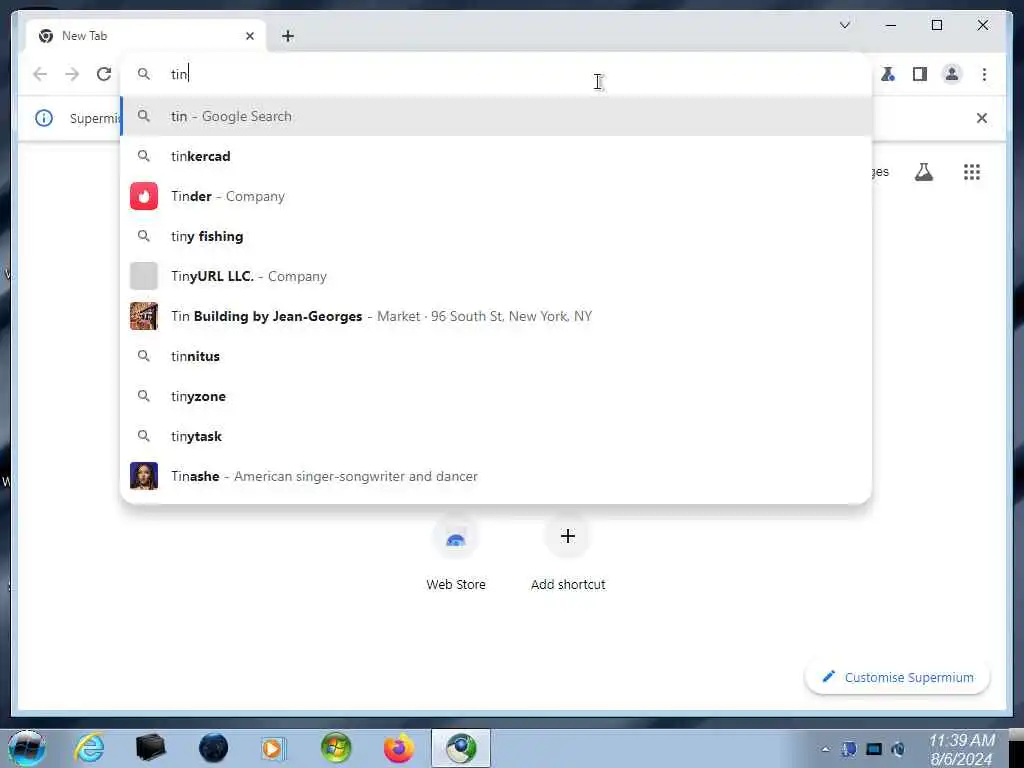1024x768 pixels.
Task: Pick the 'tiny fishing' suggestion
Action: point(496,236)
